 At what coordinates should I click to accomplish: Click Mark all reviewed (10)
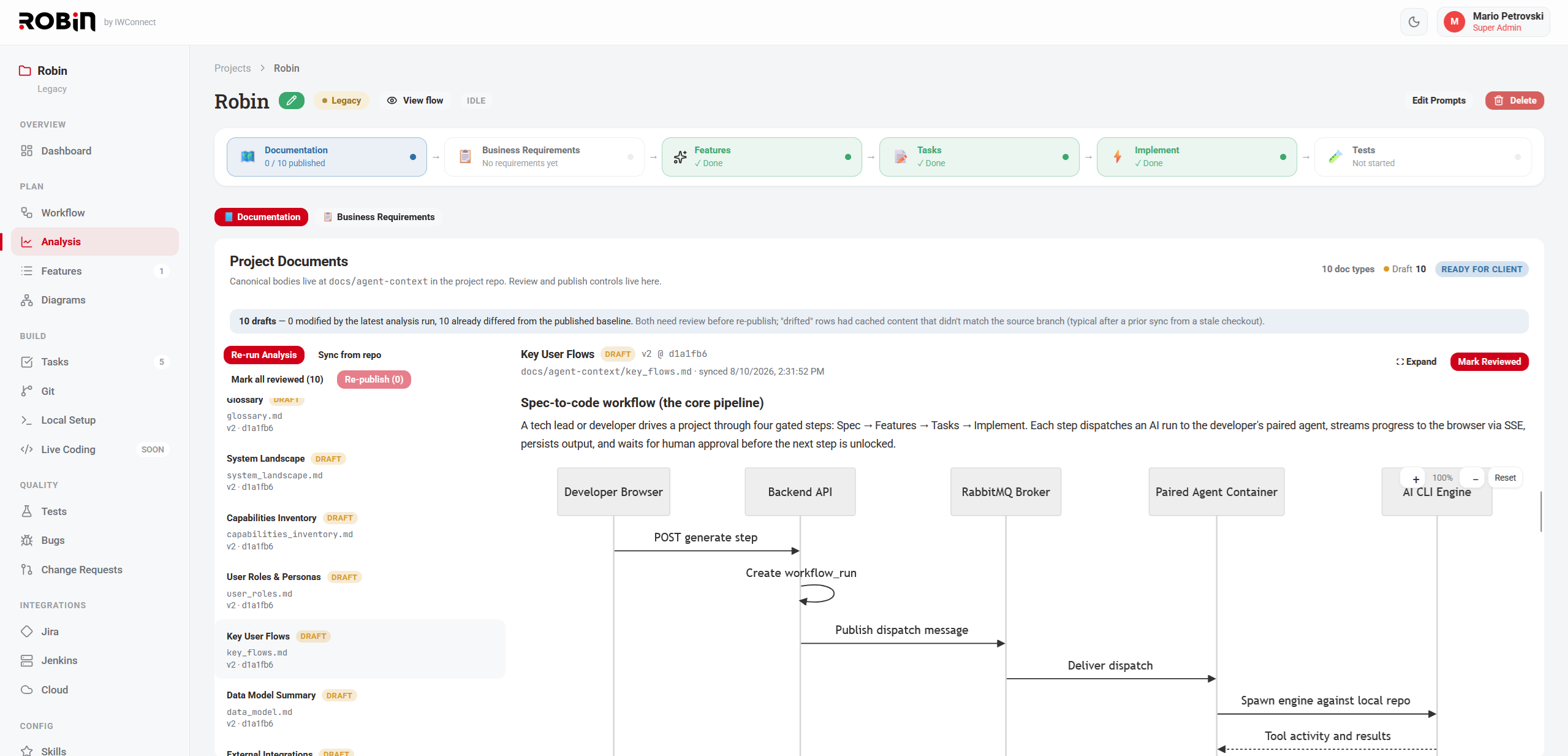(x=277, y=380)
